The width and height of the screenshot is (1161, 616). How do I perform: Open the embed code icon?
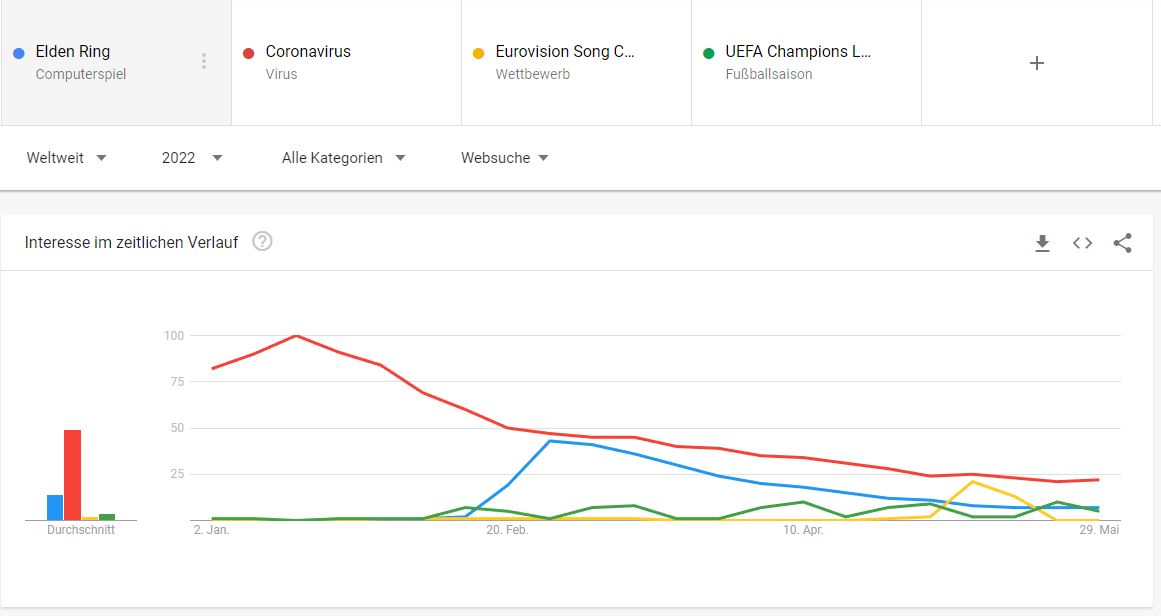1083,243
